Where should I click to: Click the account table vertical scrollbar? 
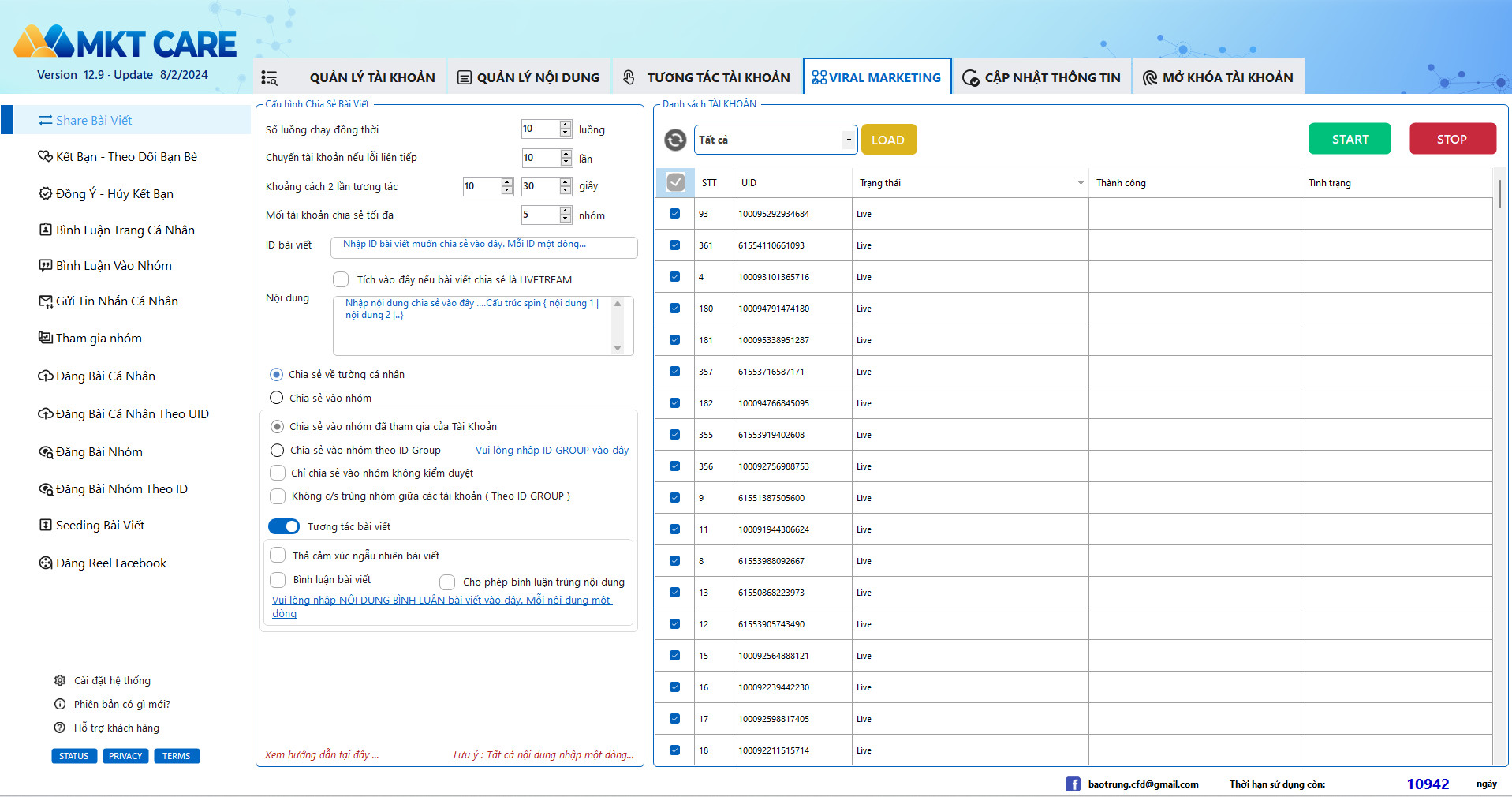[1499, 193]
